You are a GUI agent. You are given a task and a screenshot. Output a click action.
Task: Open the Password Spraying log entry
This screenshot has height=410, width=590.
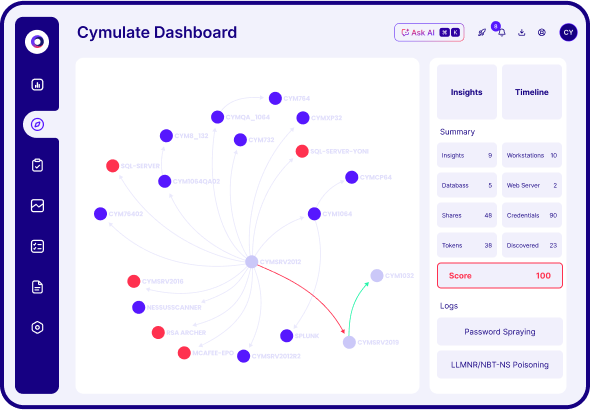click(x=500, y=332)
